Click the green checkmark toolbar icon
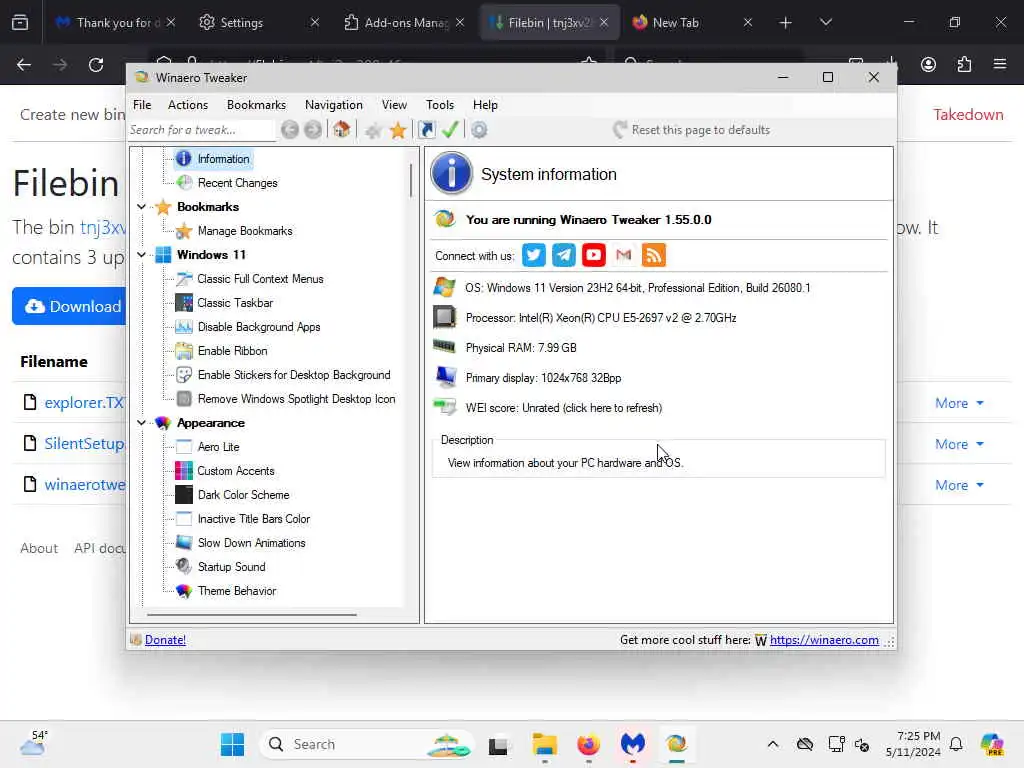The image size is (1024, 768). click(x=450, y=130)
